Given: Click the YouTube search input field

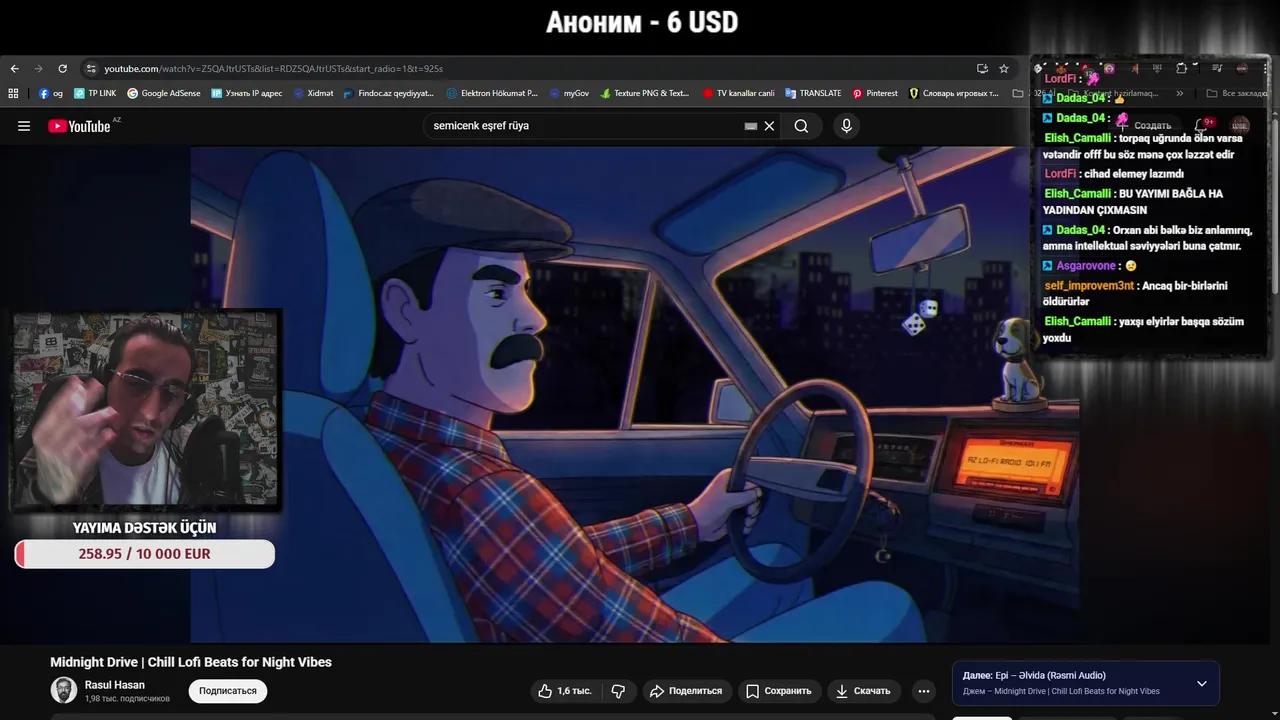Looking at the screenshot, I should (585, 126).
